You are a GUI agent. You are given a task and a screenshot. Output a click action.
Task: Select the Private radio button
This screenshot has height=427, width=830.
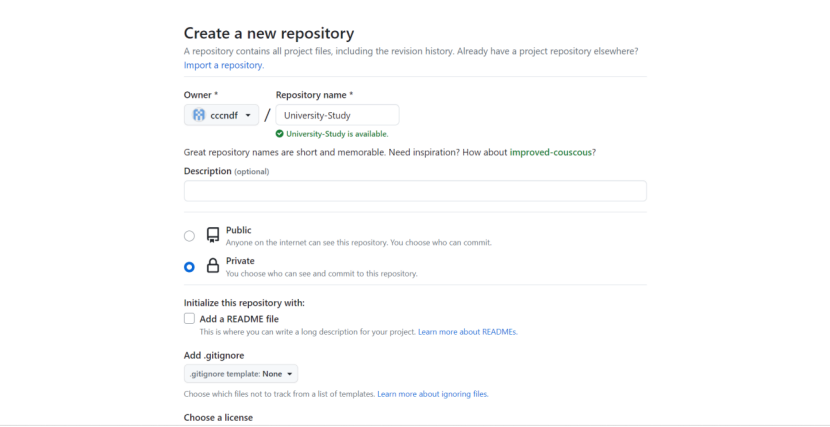(x=189, y=267)
